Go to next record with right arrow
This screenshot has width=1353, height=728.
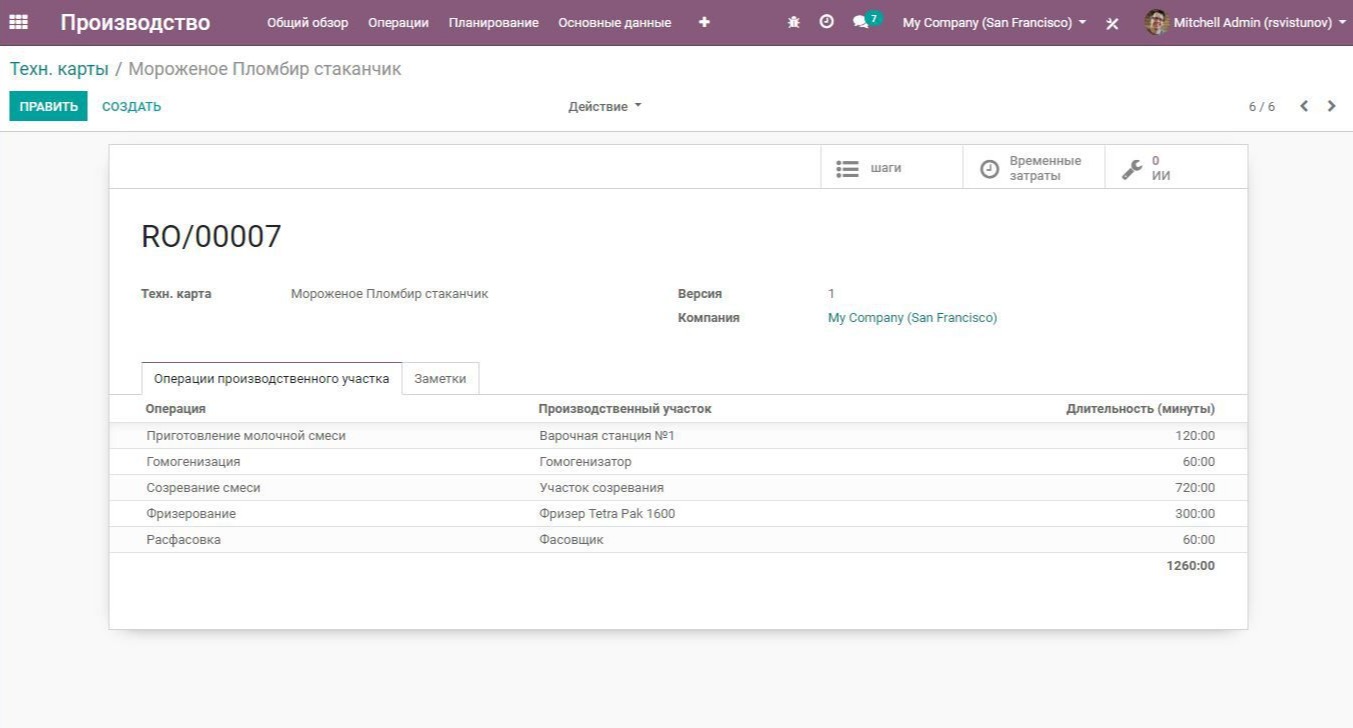click(1331, 106)
